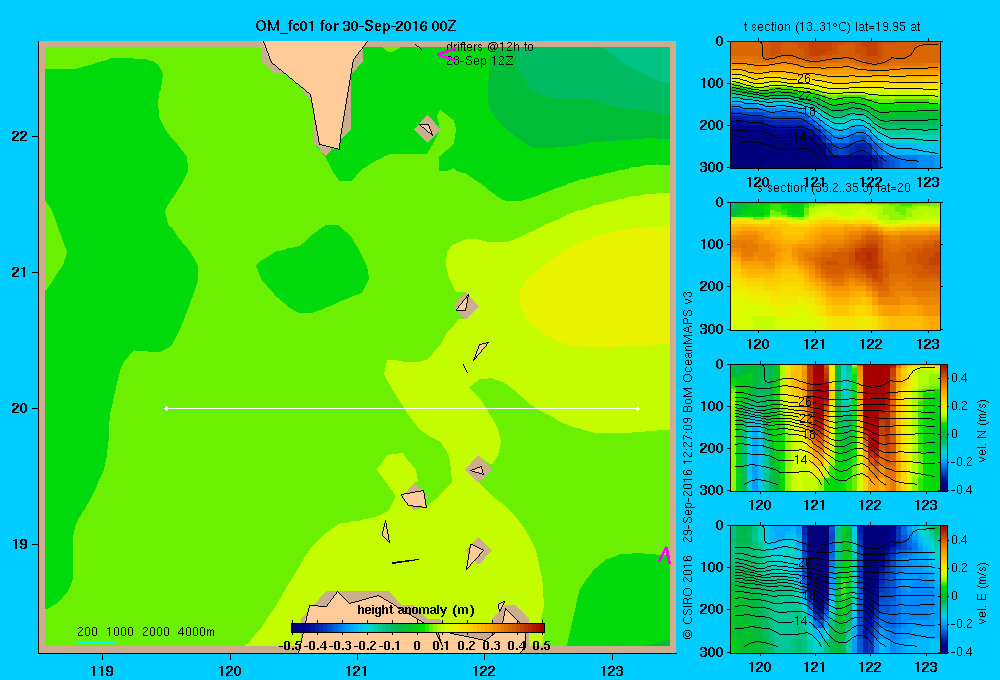Screen dimensions: 1000x680
Task: Click the magenta drifter marker at the map's right edge
Action: 665,555
